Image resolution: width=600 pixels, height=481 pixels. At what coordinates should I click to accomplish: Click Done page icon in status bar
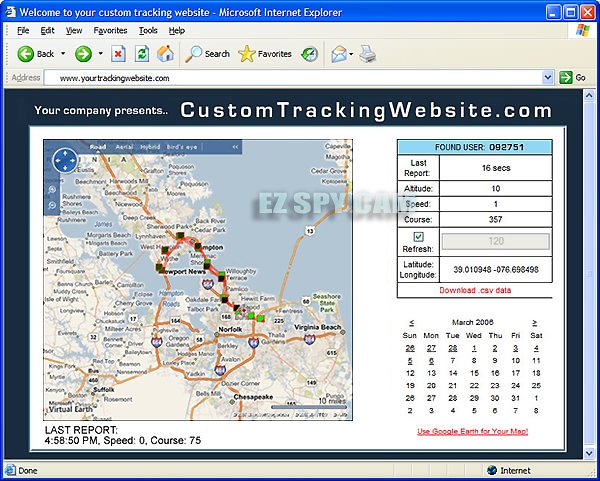coord(10,470)
